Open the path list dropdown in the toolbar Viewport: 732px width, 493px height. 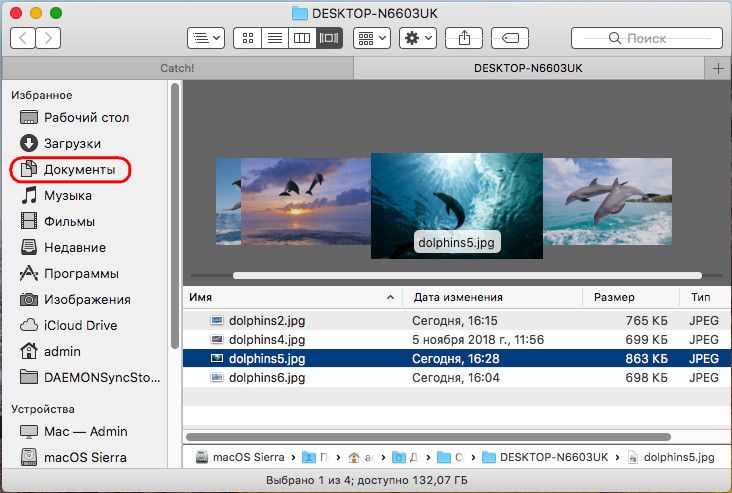(205, 38)
